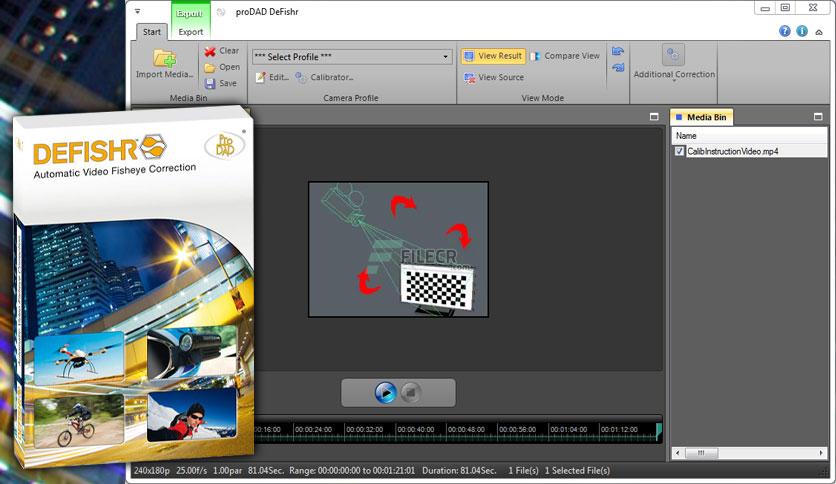This screenshot has width=836, height=484.
Task: Click the calibration video preview image
Action: [398, 249]
